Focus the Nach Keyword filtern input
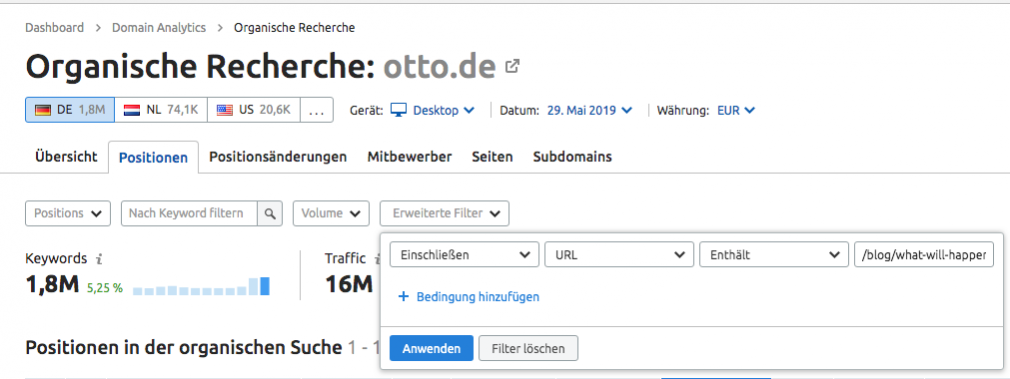The image size is (1010, 379). [189, 213]
